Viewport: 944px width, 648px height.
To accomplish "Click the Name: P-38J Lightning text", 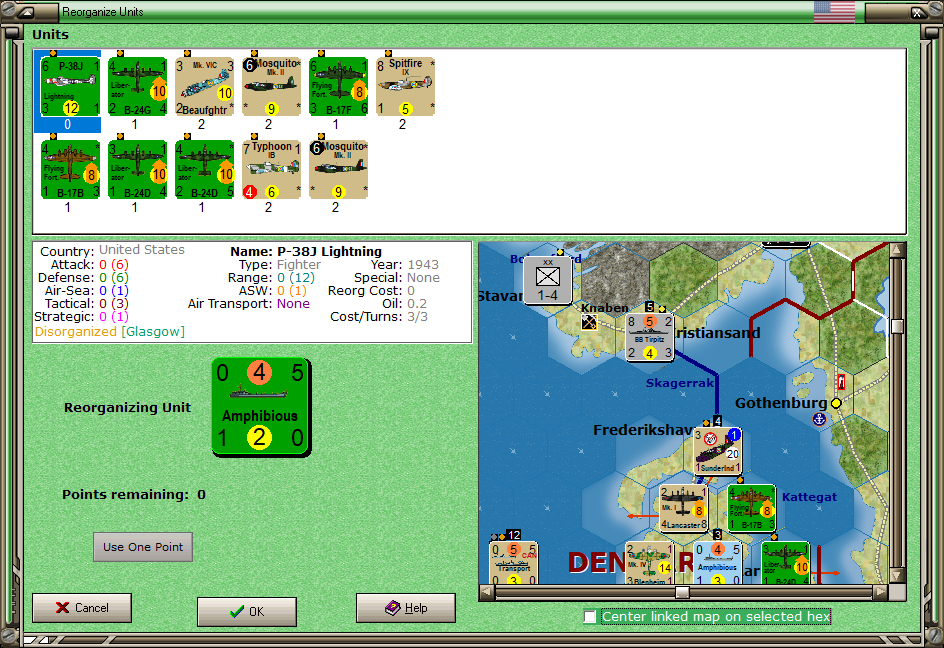I will [306, 252].
